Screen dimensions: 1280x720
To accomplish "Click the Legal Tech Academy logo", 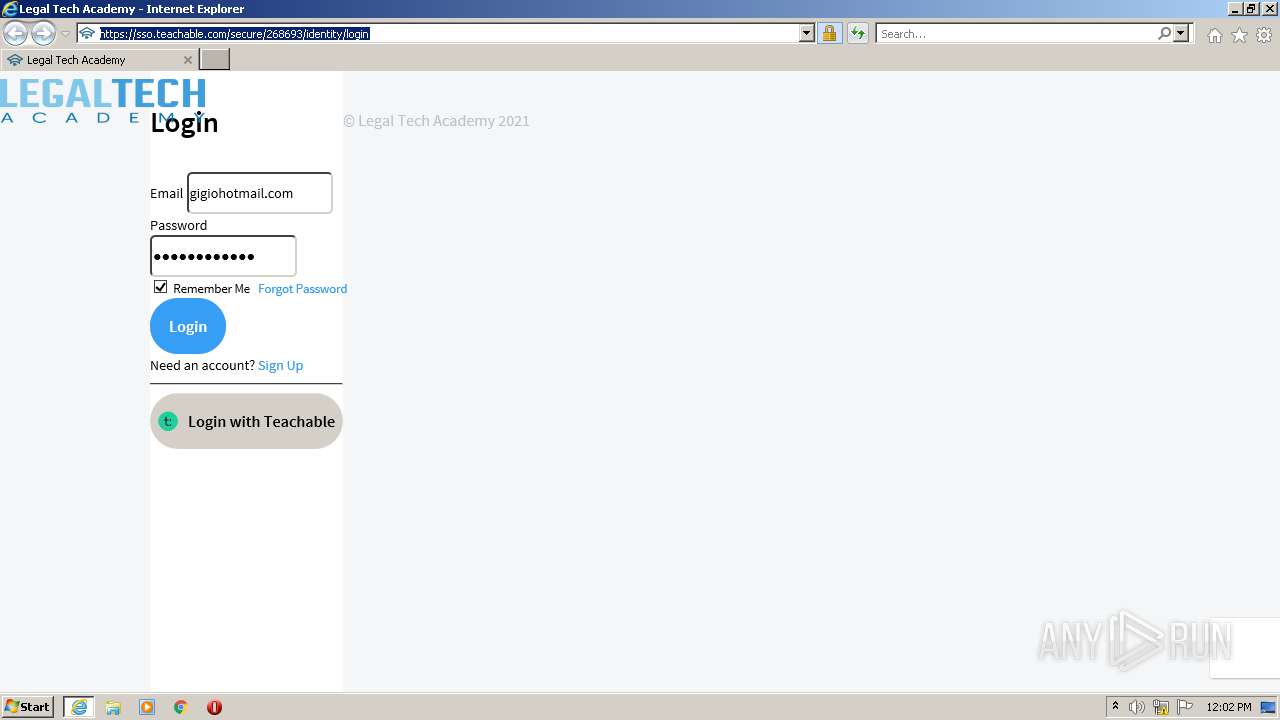I will [103, 101].
